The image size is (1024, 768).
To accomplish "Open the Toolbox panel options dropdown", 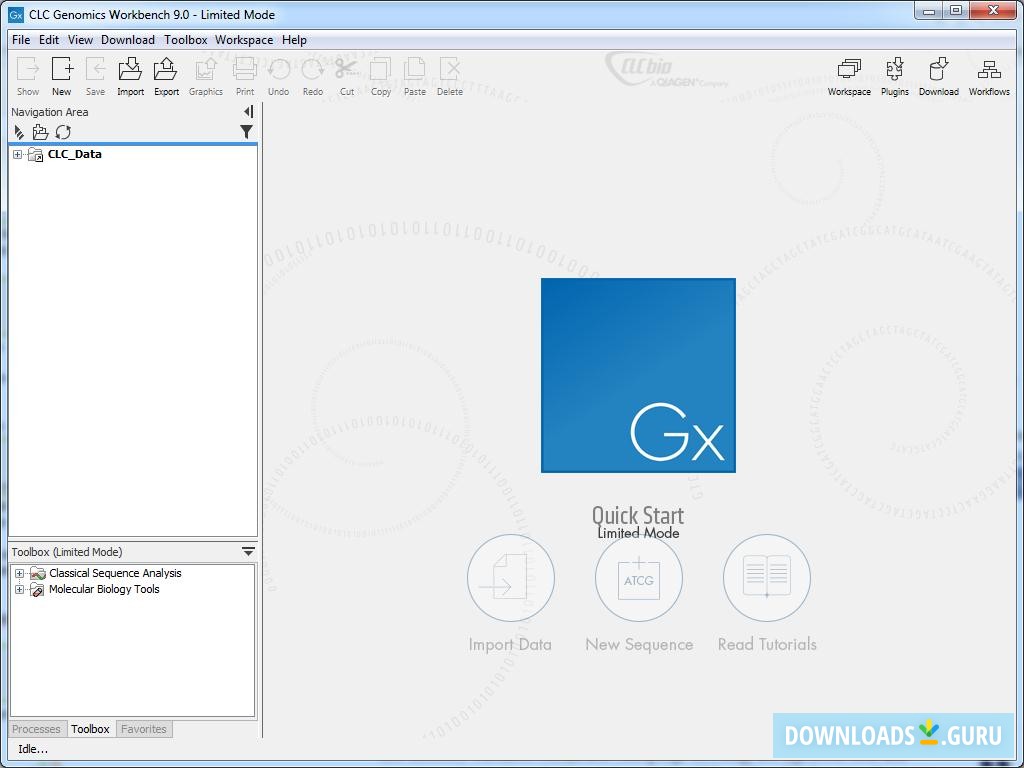I will (248, 552).
